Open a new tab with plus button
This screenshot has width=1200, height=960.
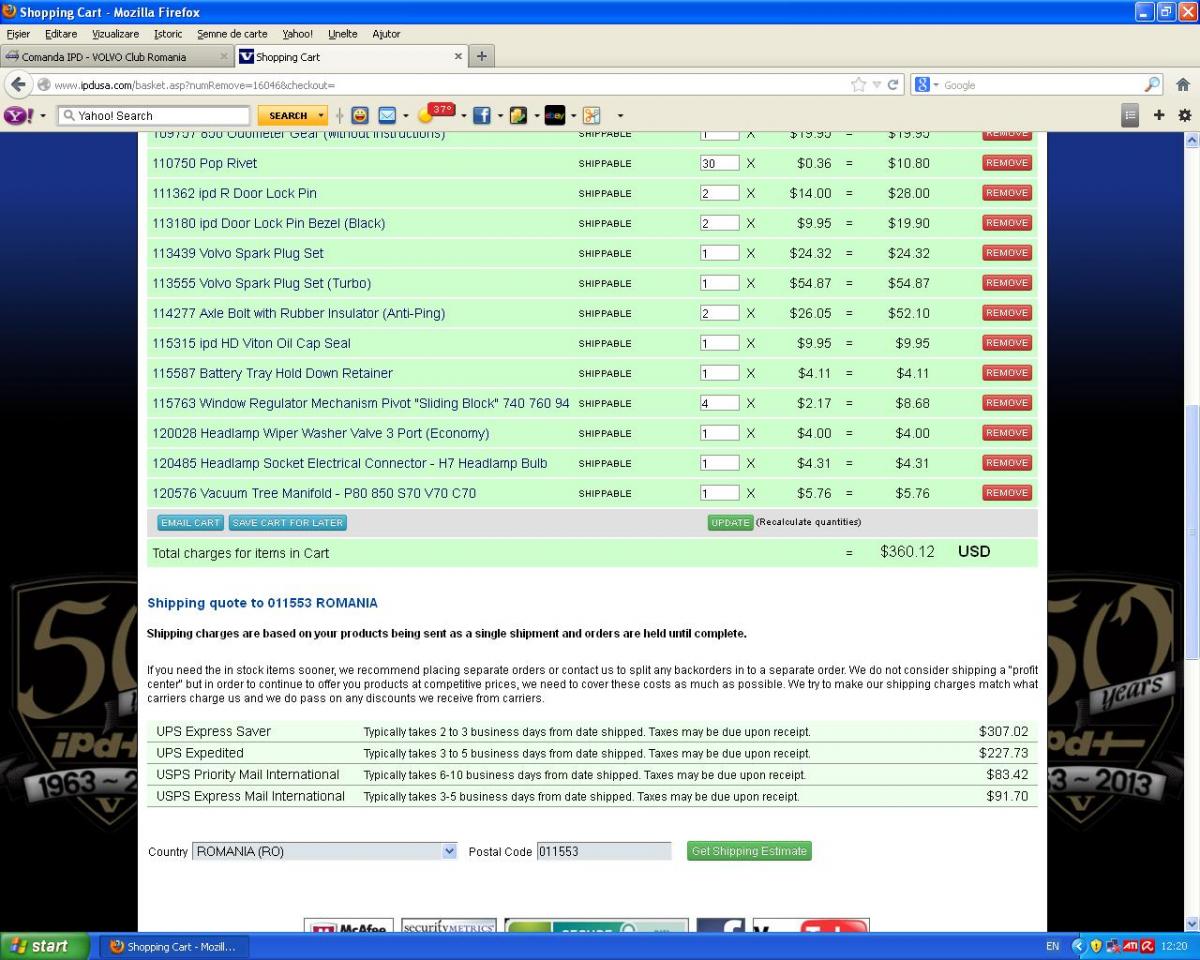coord(481,56)
